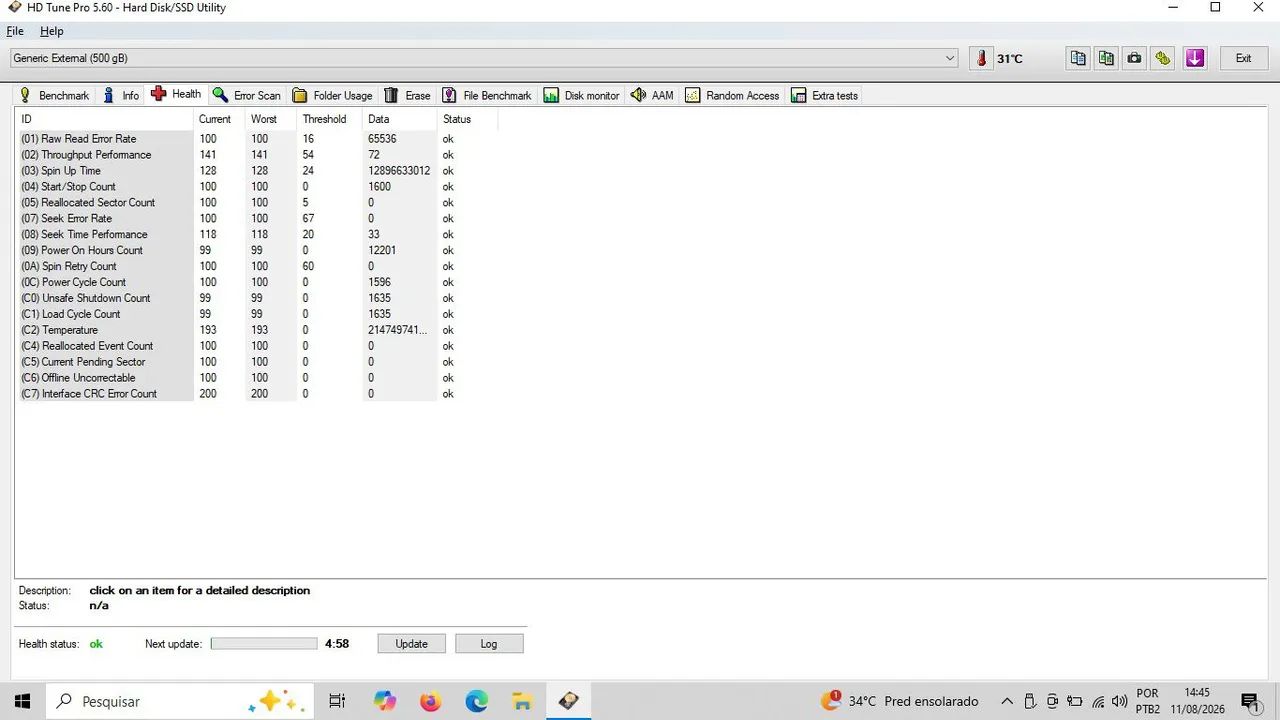1280x720 pixels.
Task: Click the AAM speaker icon
Action: point(638,95)
